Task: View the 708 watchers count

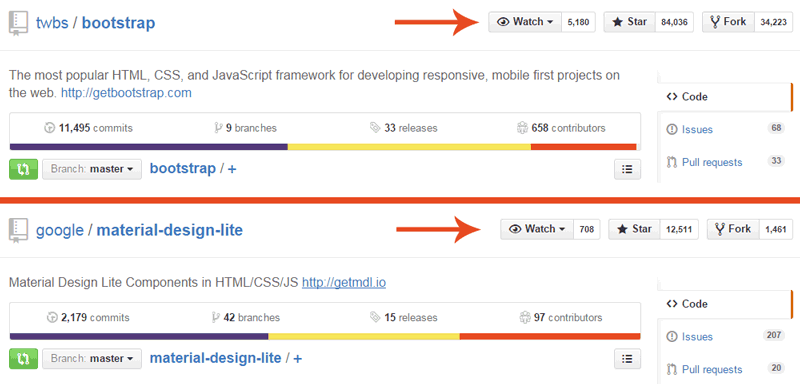Action: pos(587,229)
